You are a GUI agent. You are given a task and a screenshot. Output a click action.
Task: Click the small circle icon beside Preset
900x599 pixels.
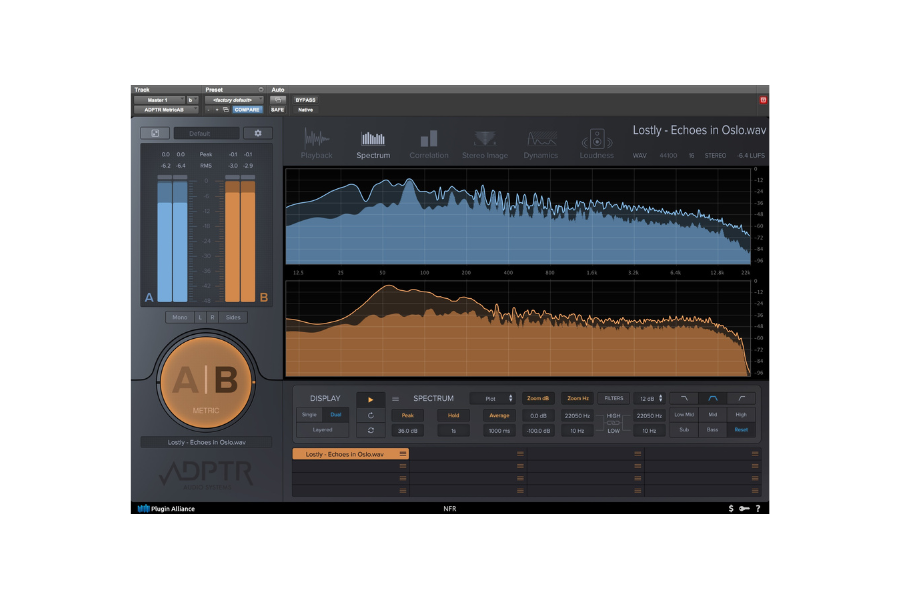coord(261,90)
